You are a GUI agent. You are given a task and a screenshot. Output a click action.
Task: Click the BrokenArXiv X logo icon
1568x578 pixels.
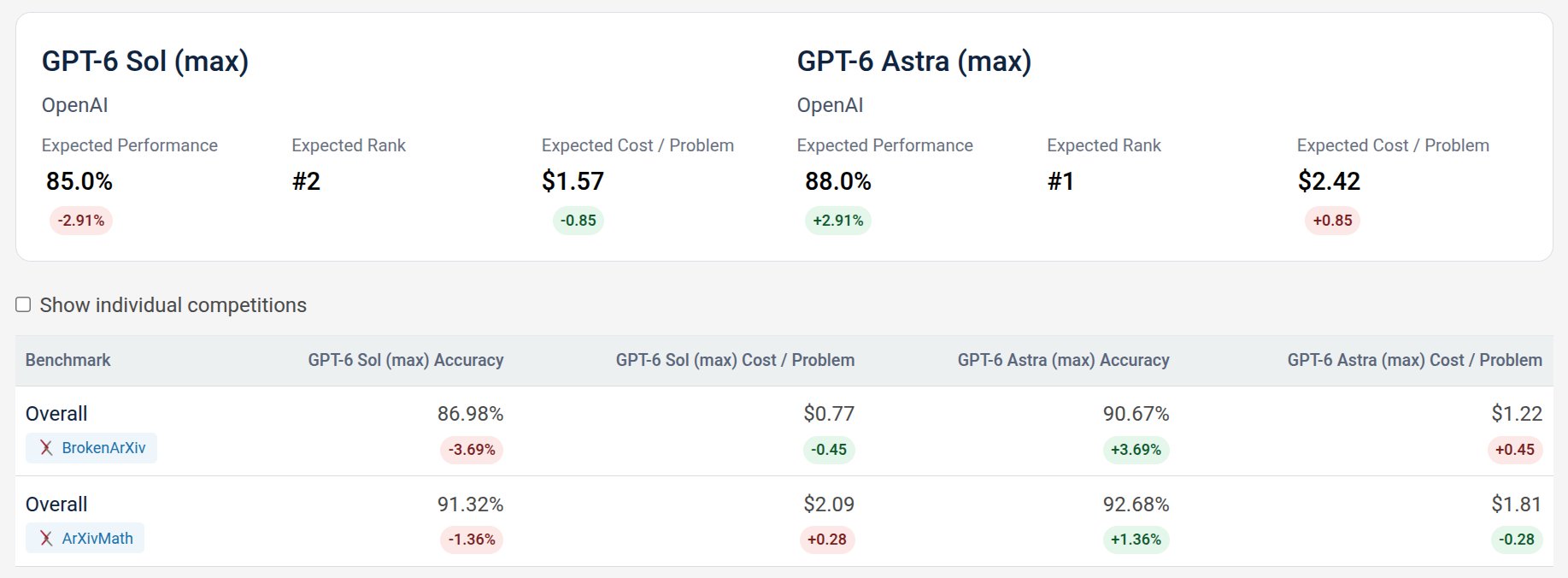point(46,448)
